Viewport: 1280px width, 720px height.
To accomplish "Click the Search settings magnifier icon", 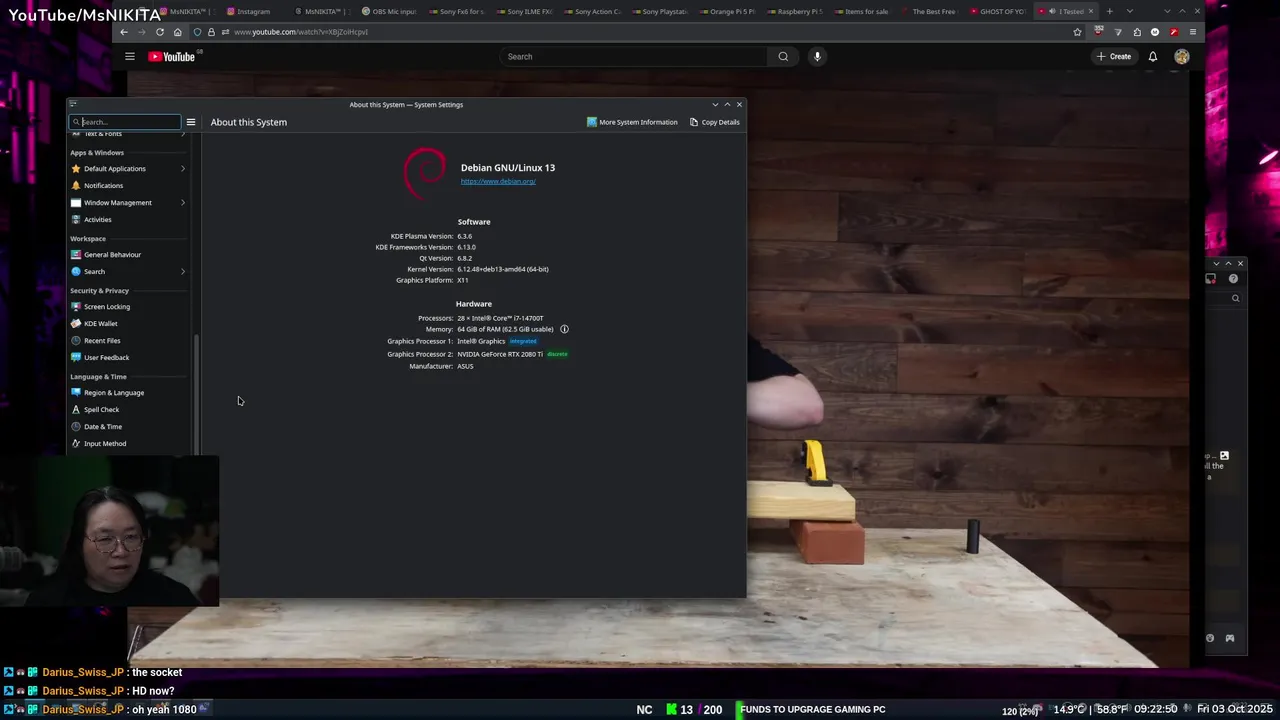I will [76, 272].
